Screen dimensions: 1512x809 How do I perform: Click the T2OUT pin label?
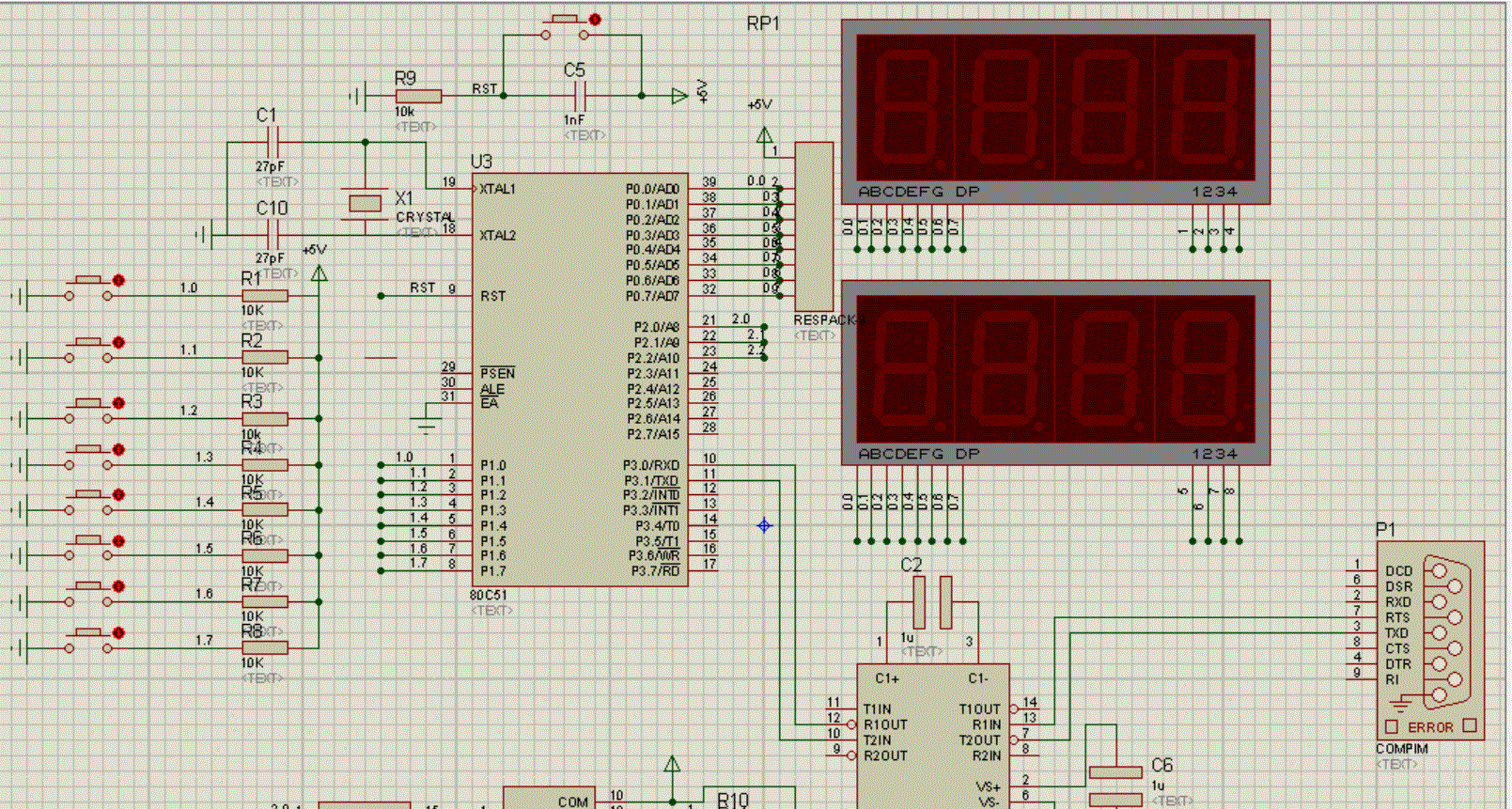coord(979,740)
